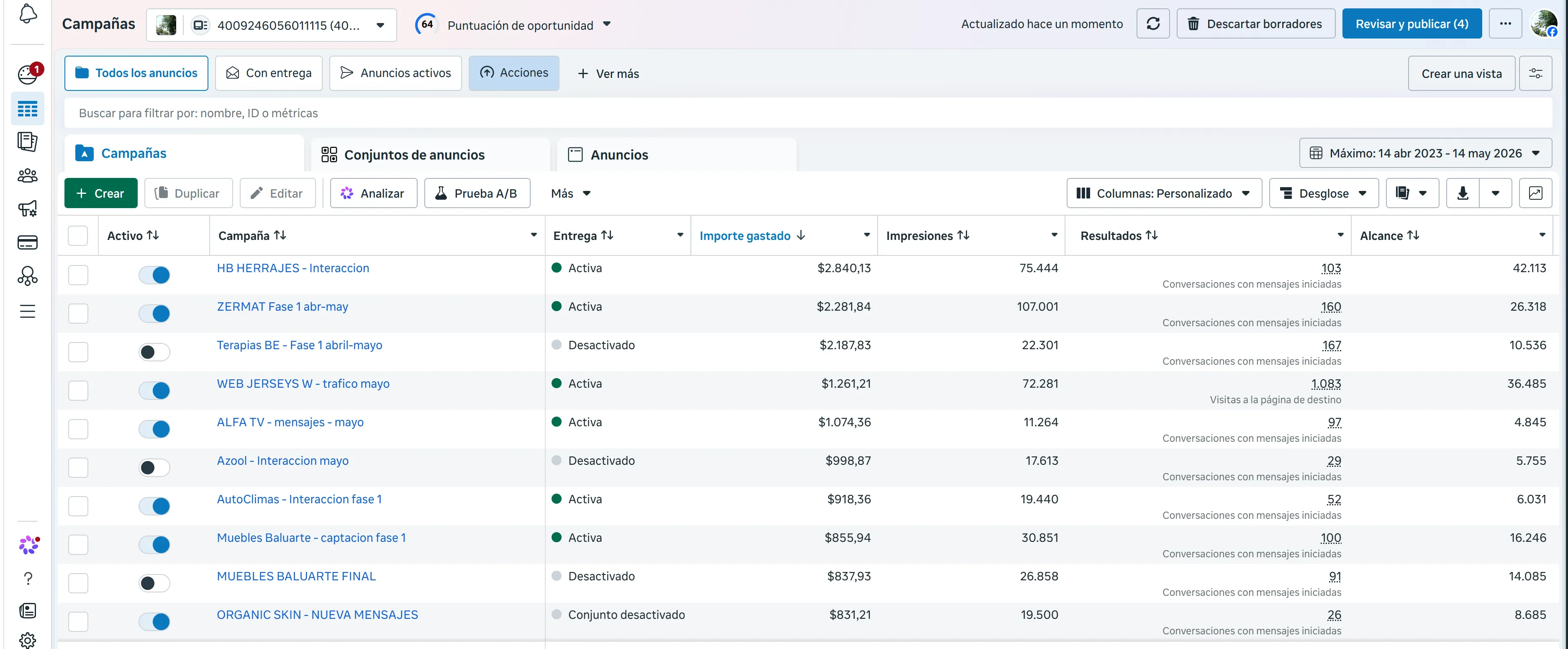The width and height of the screenshot is (1568, 649).
Task: Open the notifications bell icon
Action: [x=27, y=13]
